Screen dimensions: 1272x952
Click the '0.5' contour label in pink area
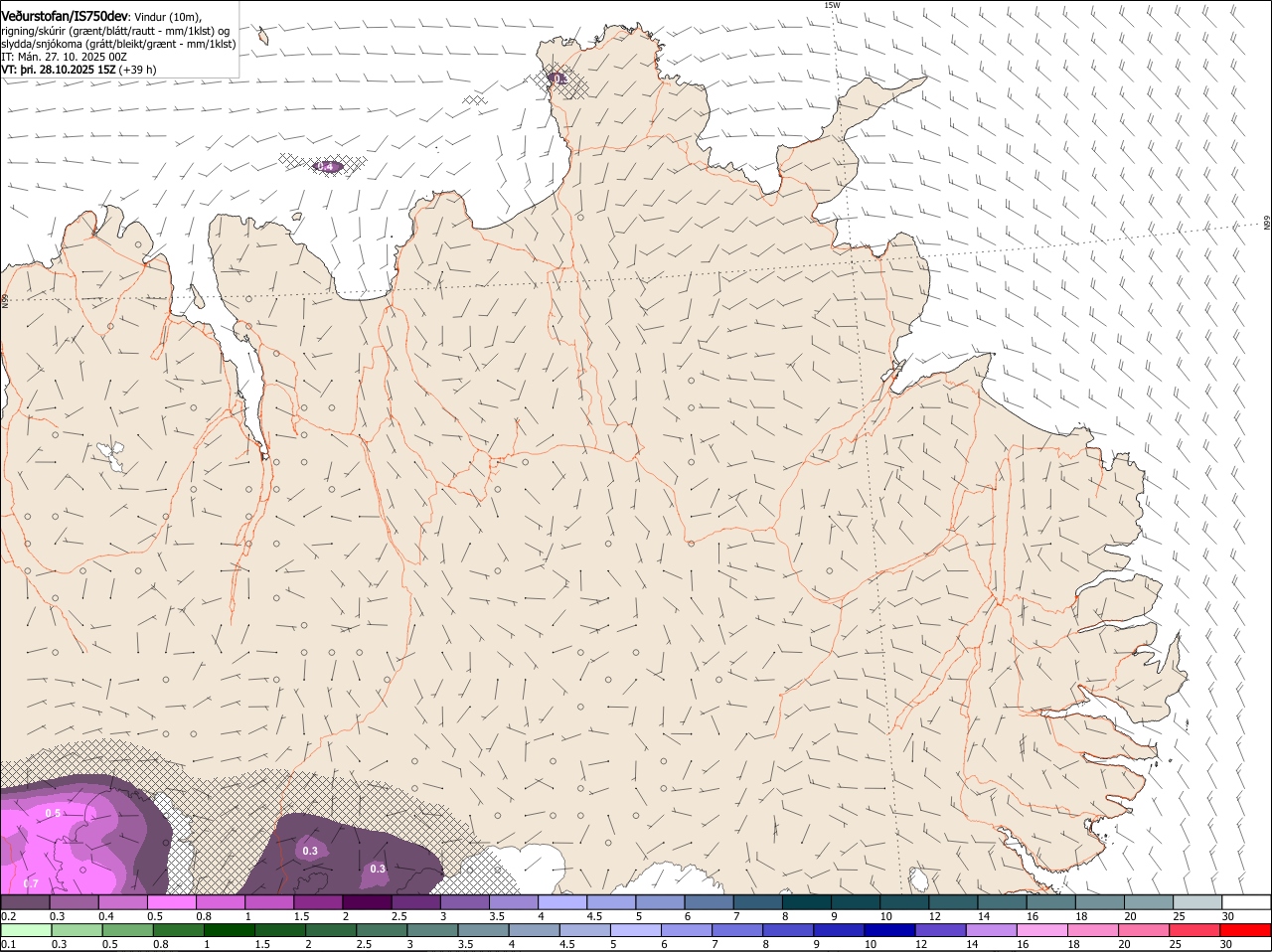point(53,813)
